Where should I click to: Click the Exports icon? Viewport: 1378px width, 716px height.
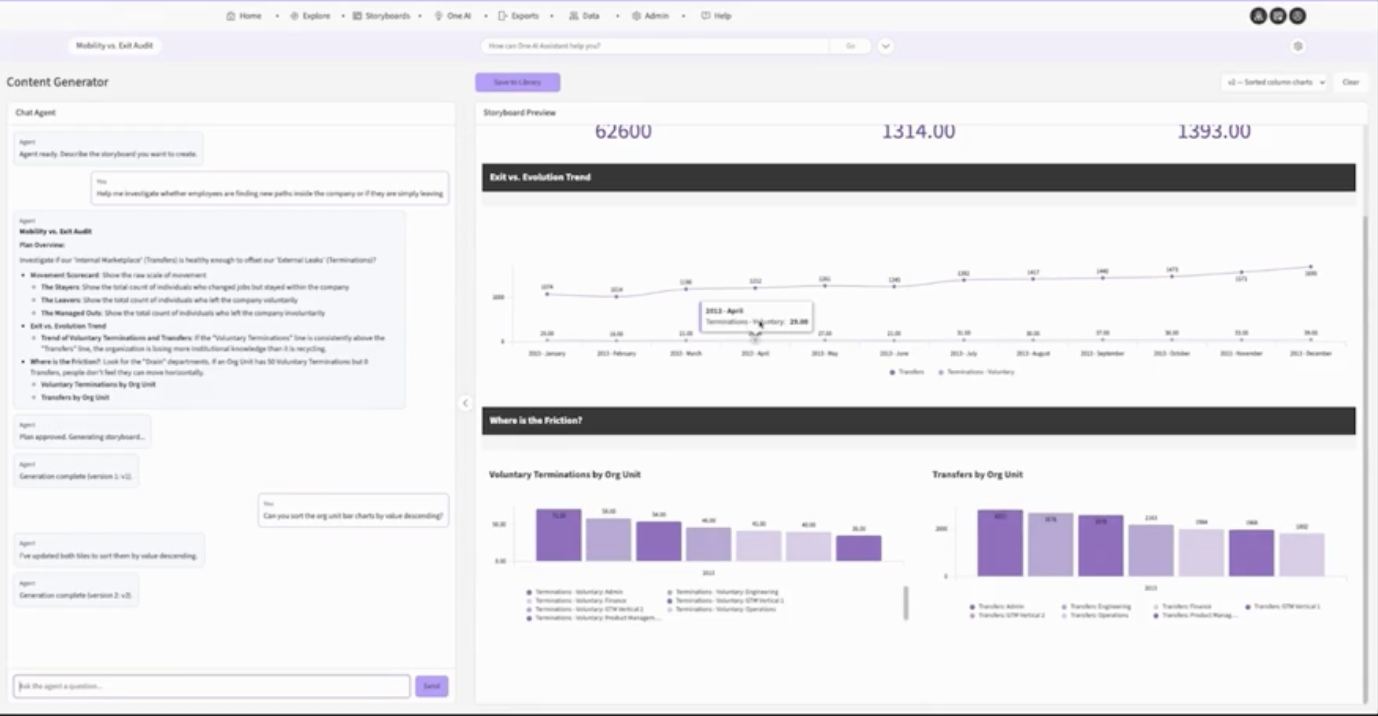click(502, 16)
